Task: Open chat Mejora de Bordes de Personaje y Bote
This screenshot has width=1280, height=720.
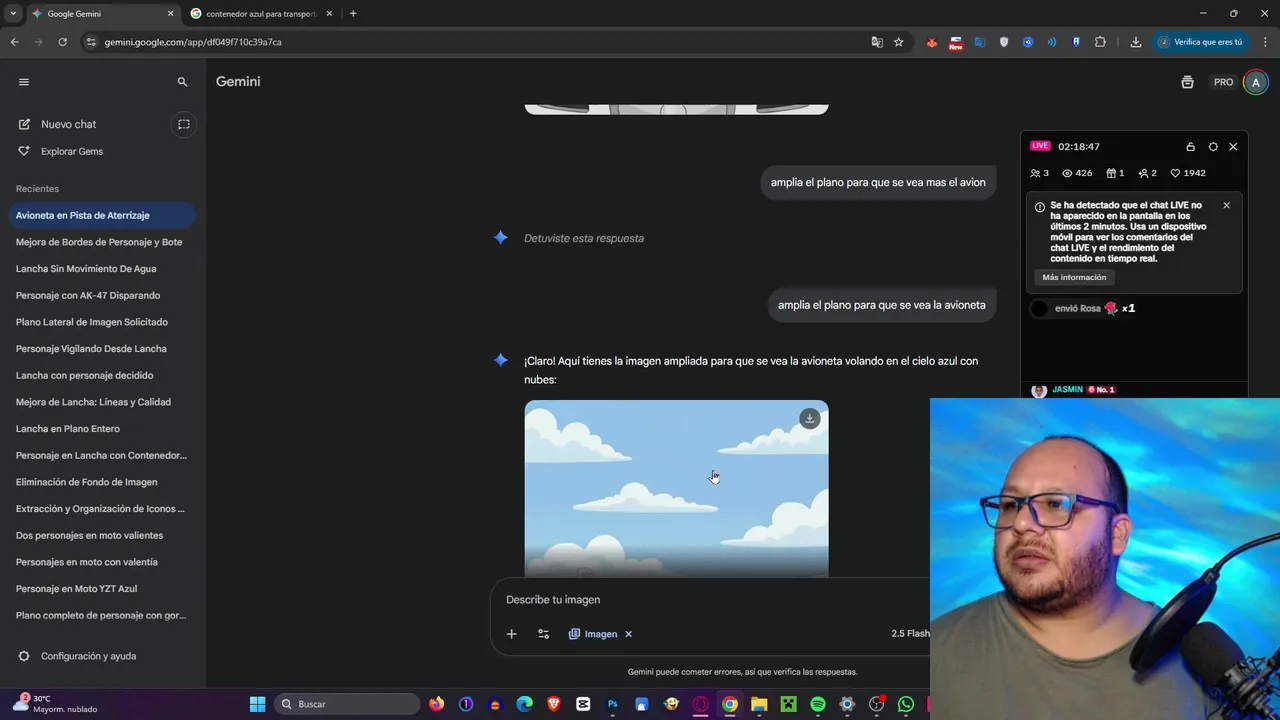Action: coord(100,242)
